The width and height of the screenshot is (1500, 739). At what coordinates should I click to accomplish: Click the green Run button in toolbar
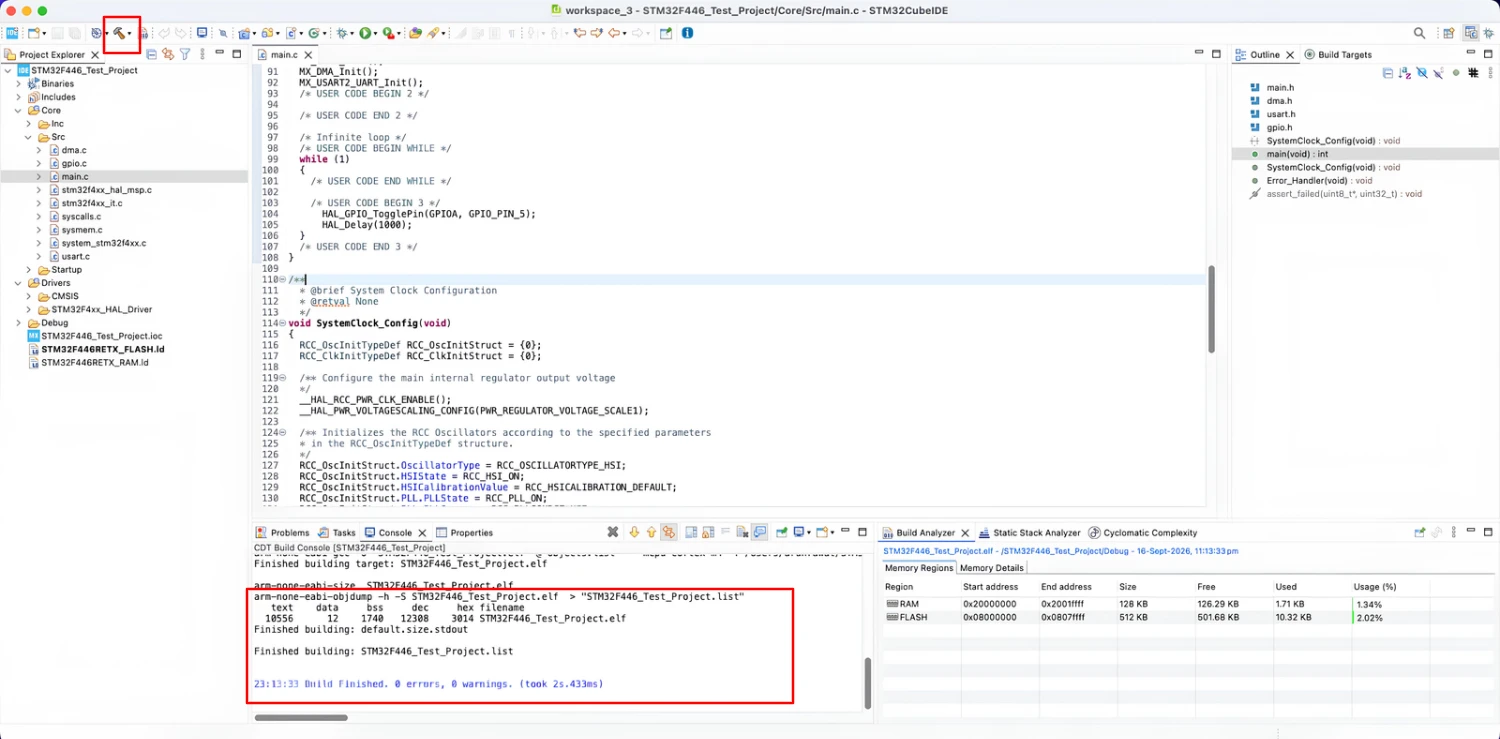tap(365, 33)
